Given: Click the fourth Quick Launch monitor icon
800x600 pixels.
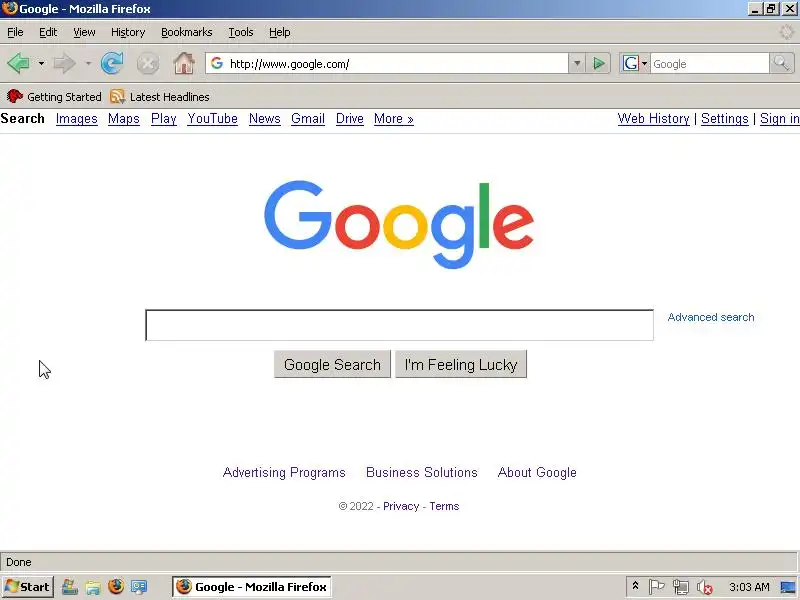Looking at the screenshot, I should click(139, 587).
